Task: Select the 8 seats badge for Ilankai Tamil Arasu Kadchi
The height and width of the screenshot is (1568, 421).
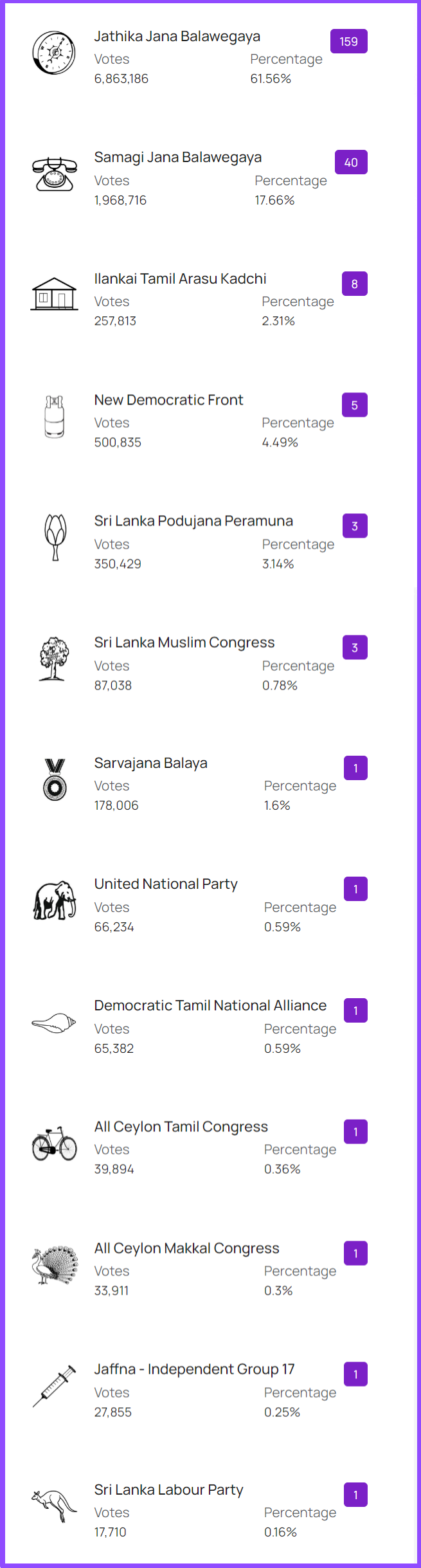Action: 355,284
